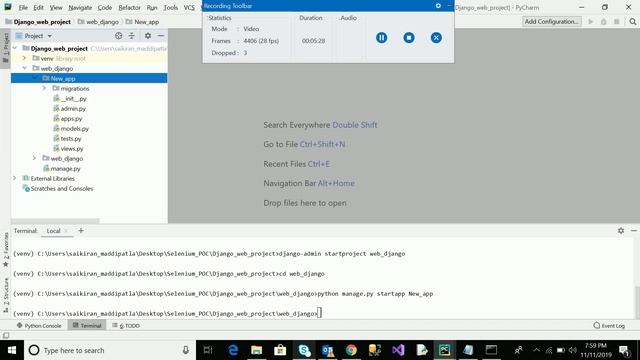Hide the Terminal panel

click(x=633, y=231)
